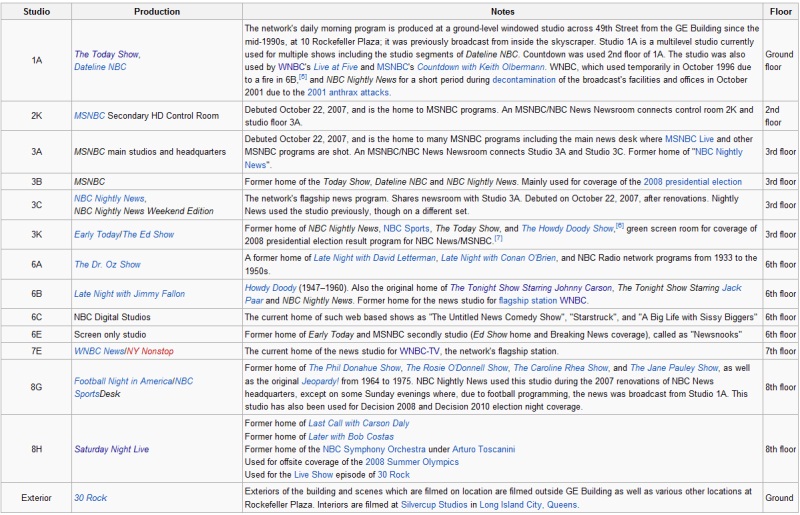Follow the Silvercup Studios link
This screenshot has width=800, height=515.
pyautogui.click(x=434, y=505)
